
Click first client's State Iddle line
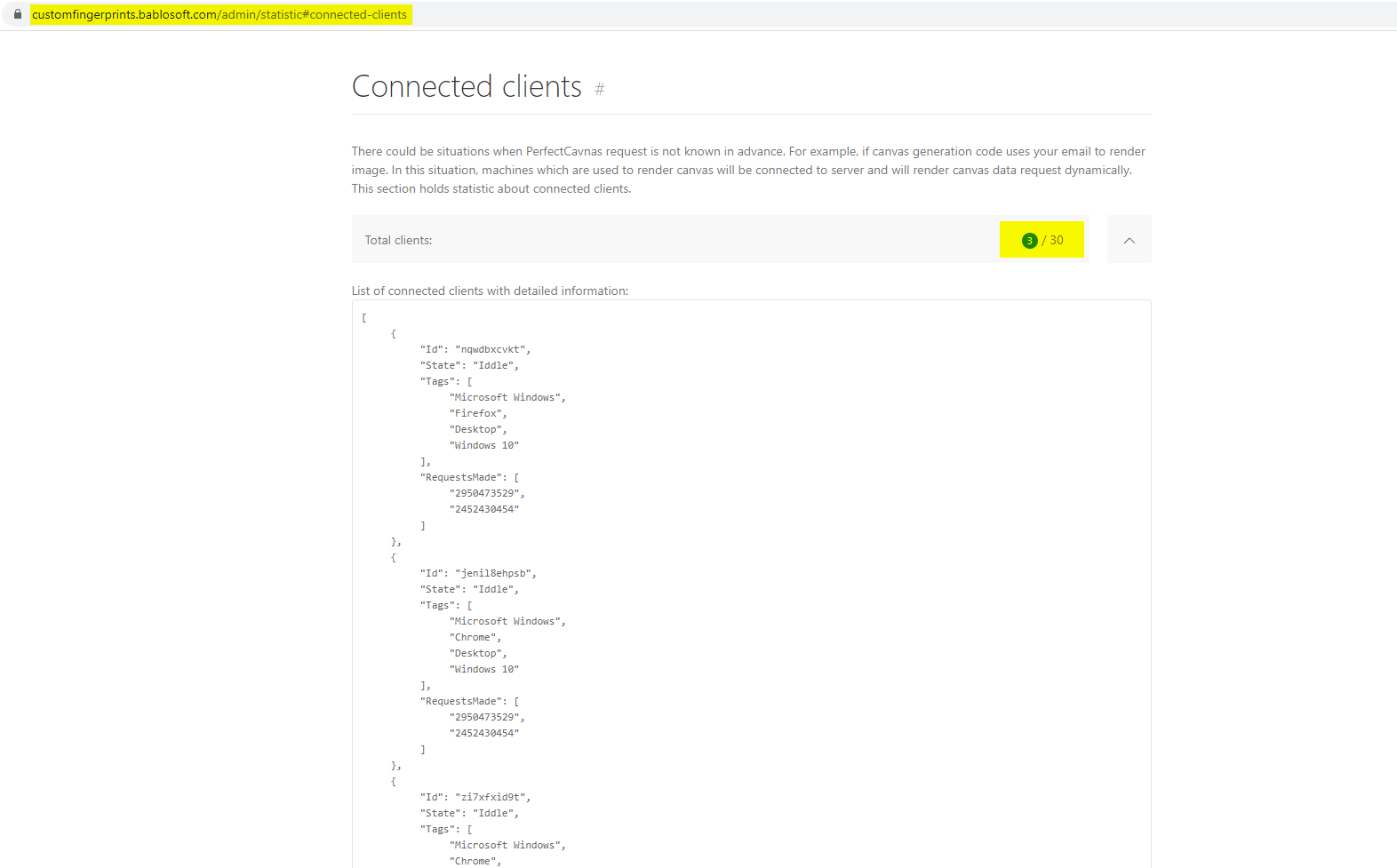coord(469,366)
